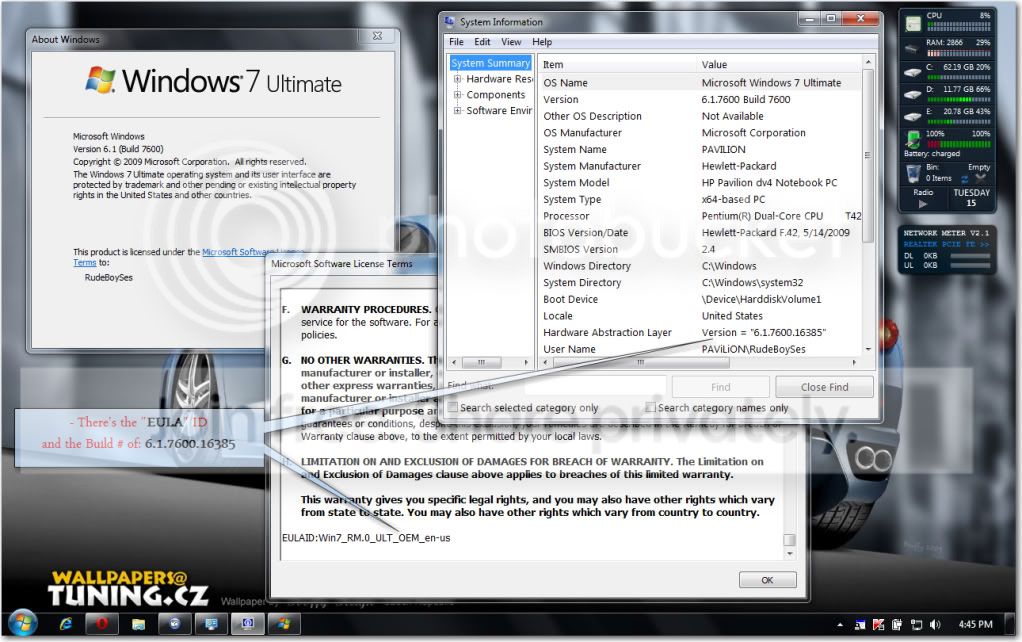Click the TUESDAY 15 date in the gadget
The height and width of the screenshot is (642, 1022).
971,197
